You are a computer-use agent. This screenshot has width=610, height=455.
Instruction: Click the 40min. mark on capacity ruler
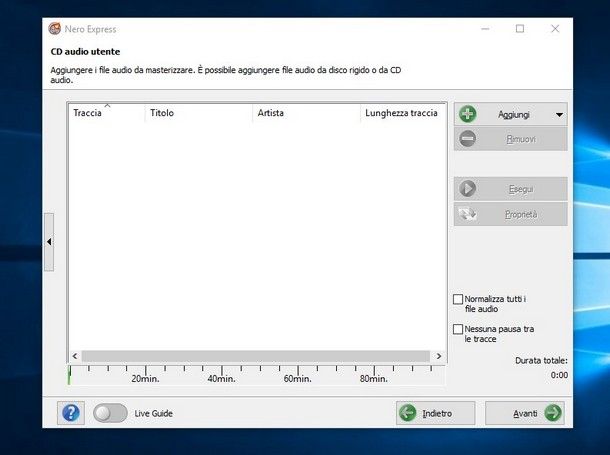click(x=221, y=378)
